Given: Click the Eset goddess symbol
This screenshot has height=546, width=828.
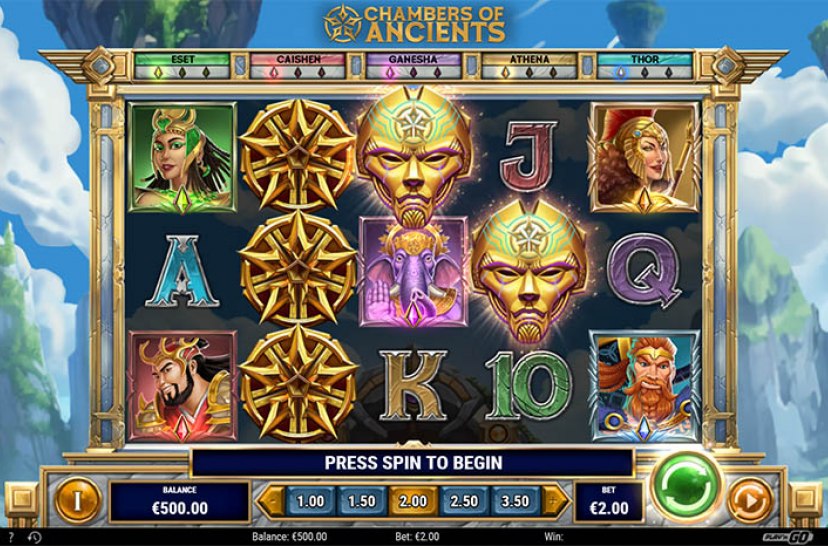Looking at the screenshot, I should click(182, 158).
